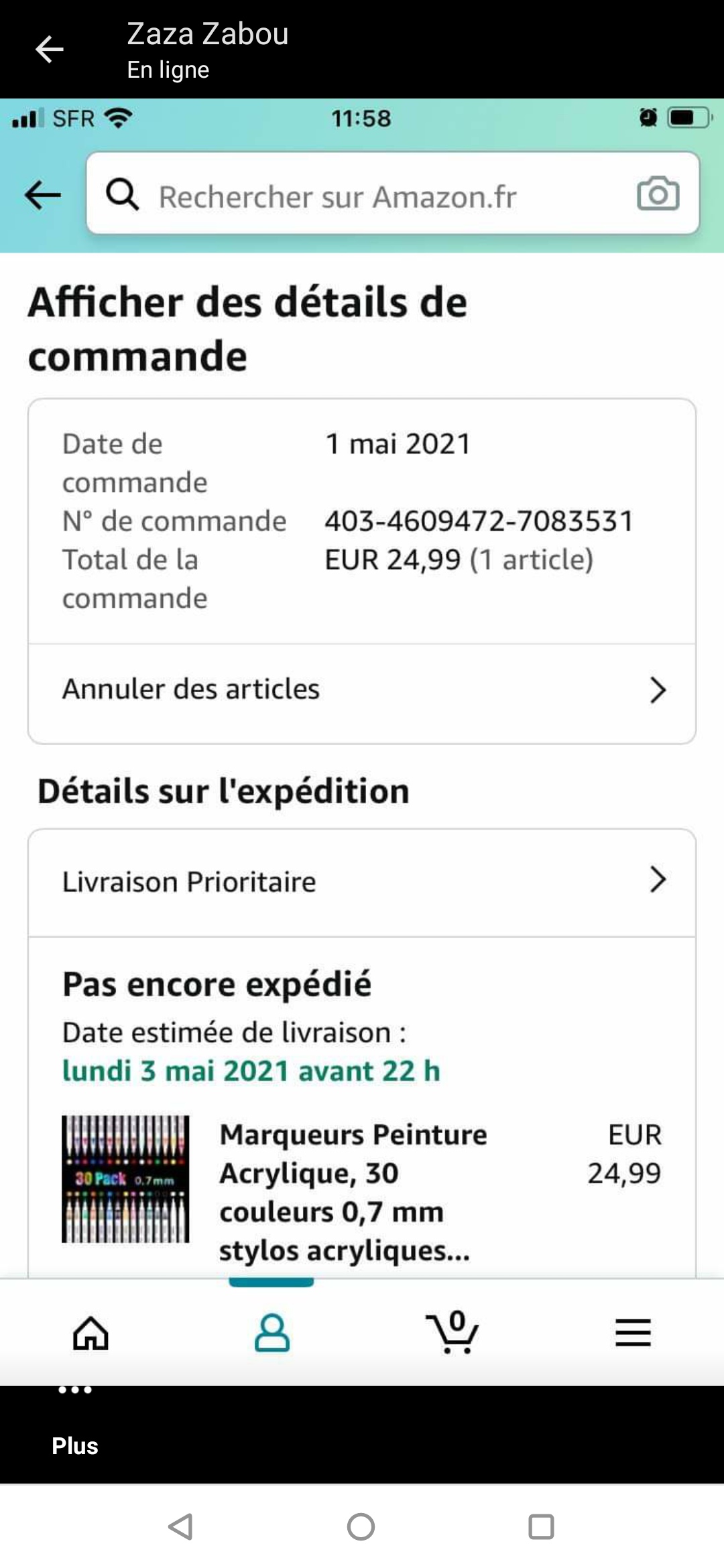Screen dimensions: 724x1568
Task: Go to Amazon home via house icon
Action: click(90, 1332)
